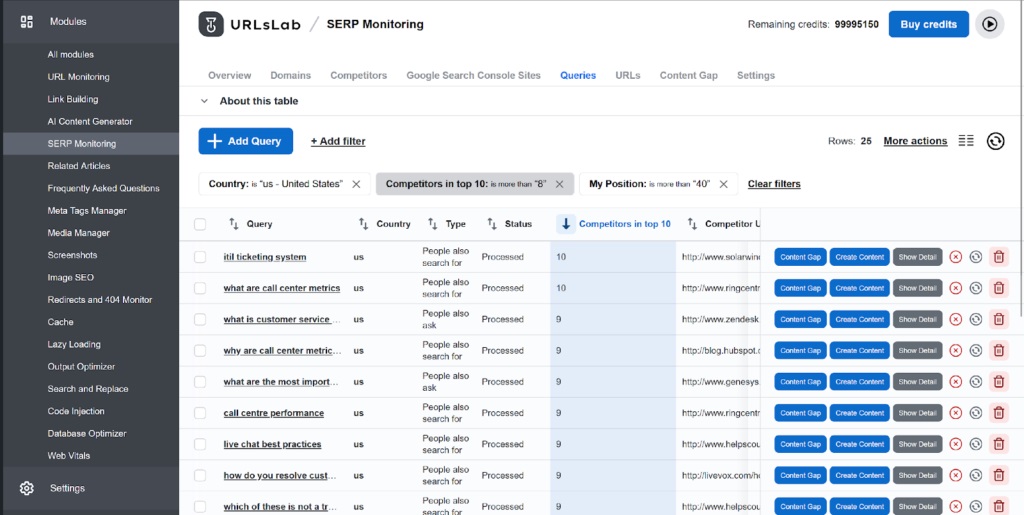Open the More actions menu
Screen dimensions: 1024x515
click(x=915, y=141)
